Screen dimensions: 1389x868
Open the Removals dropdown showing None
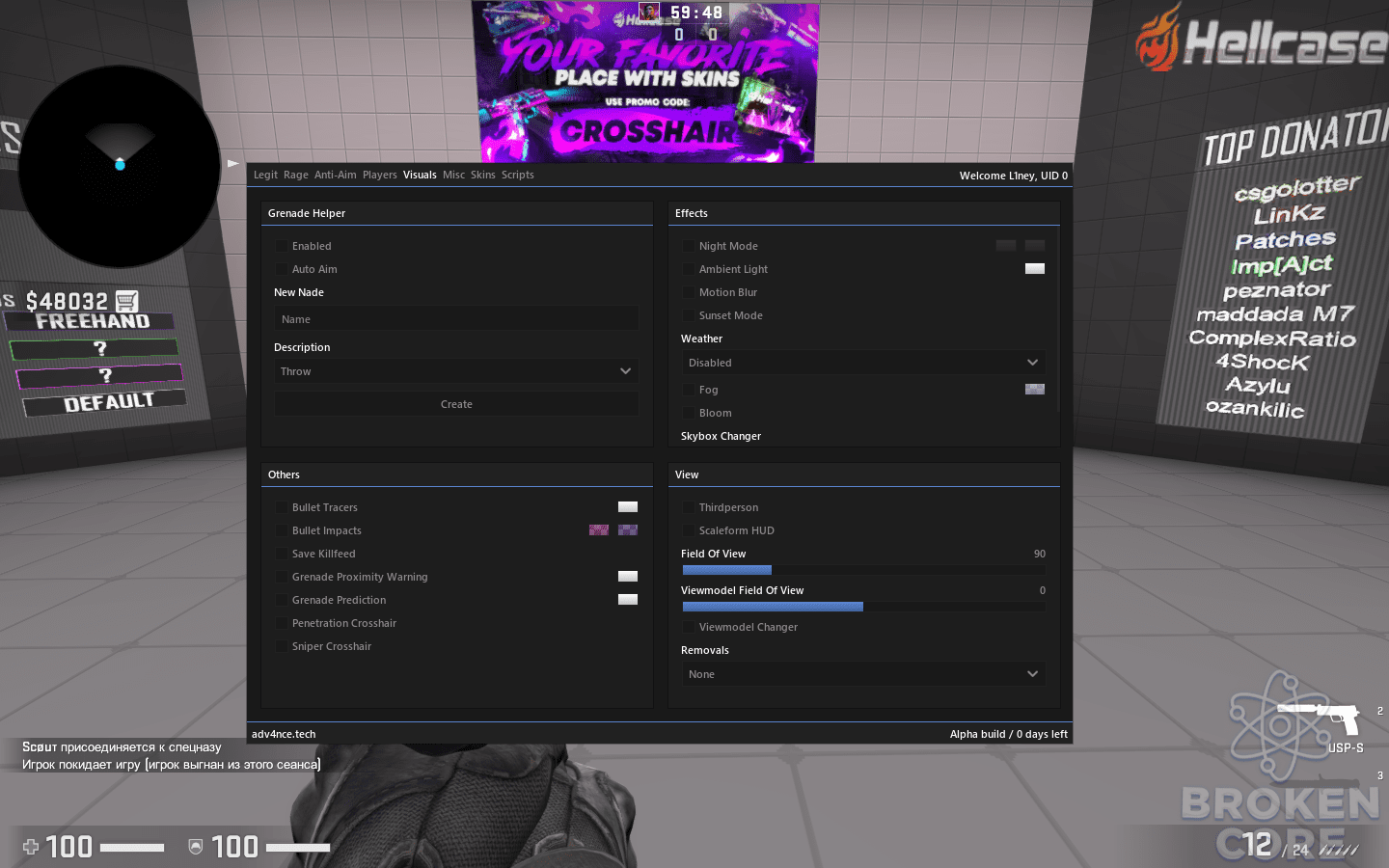point(863,674)
